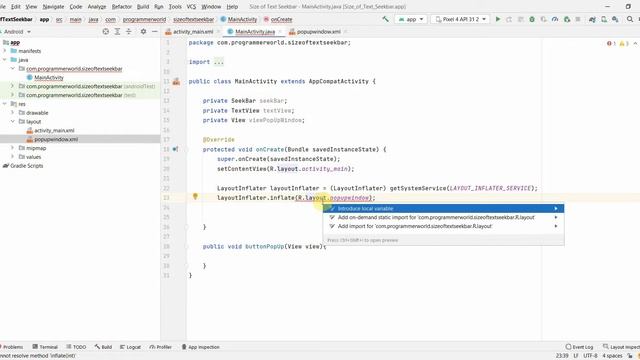This screenshot has height=360, width=640.
Task: Run the app with green play button
Action: pos(498,19)
